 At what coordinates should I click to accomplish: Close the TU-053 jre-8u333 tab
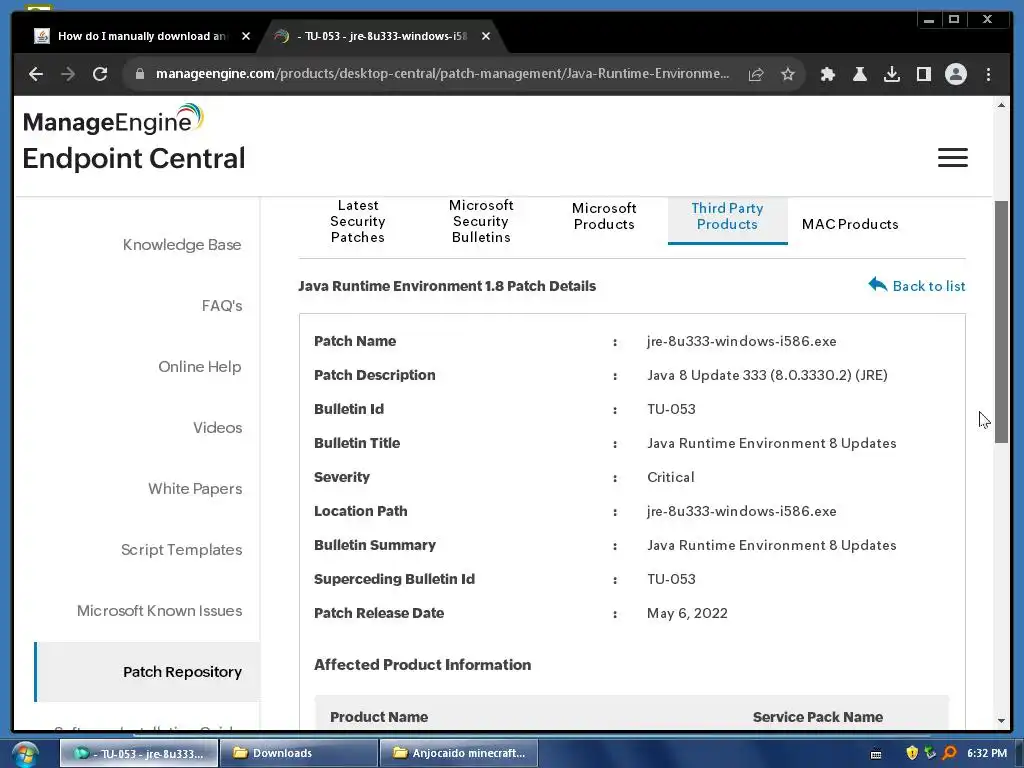pos(486,36)
